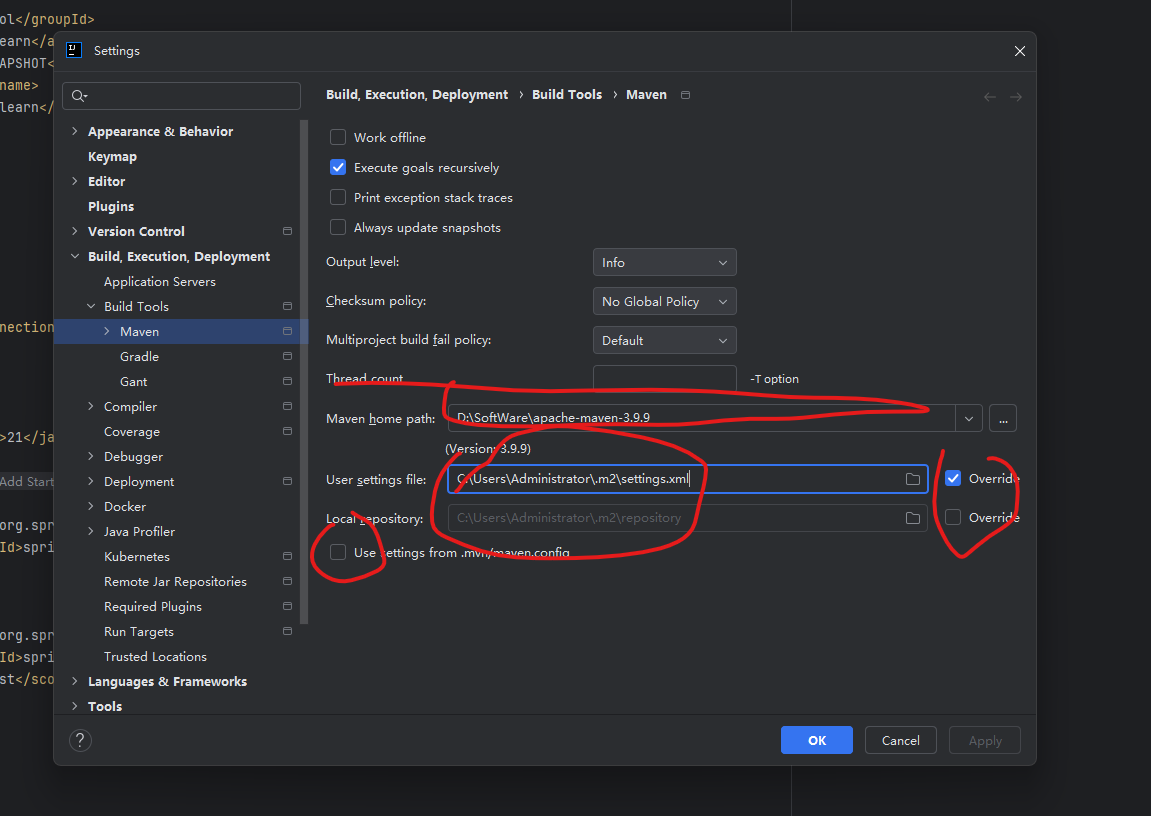
Task: Select Keymap in settings tree
Action: (x=112, y=156)
